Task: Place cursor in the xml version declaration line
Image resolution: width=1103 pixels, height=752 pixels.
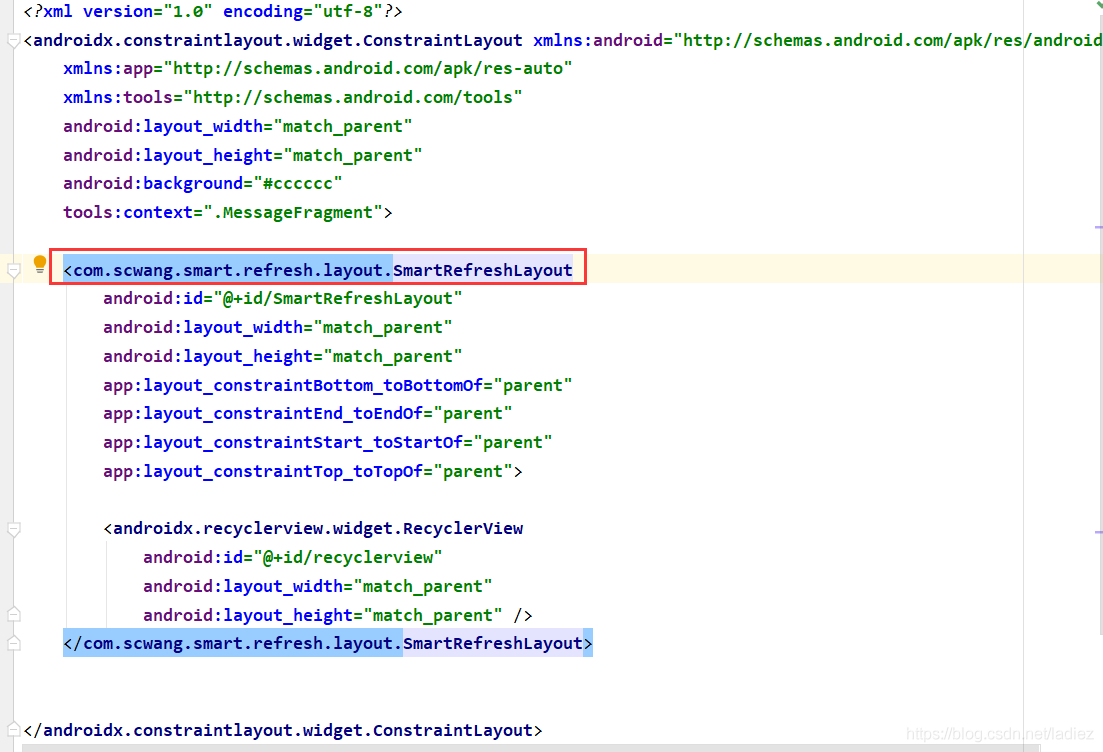Action: click(213, 12)
